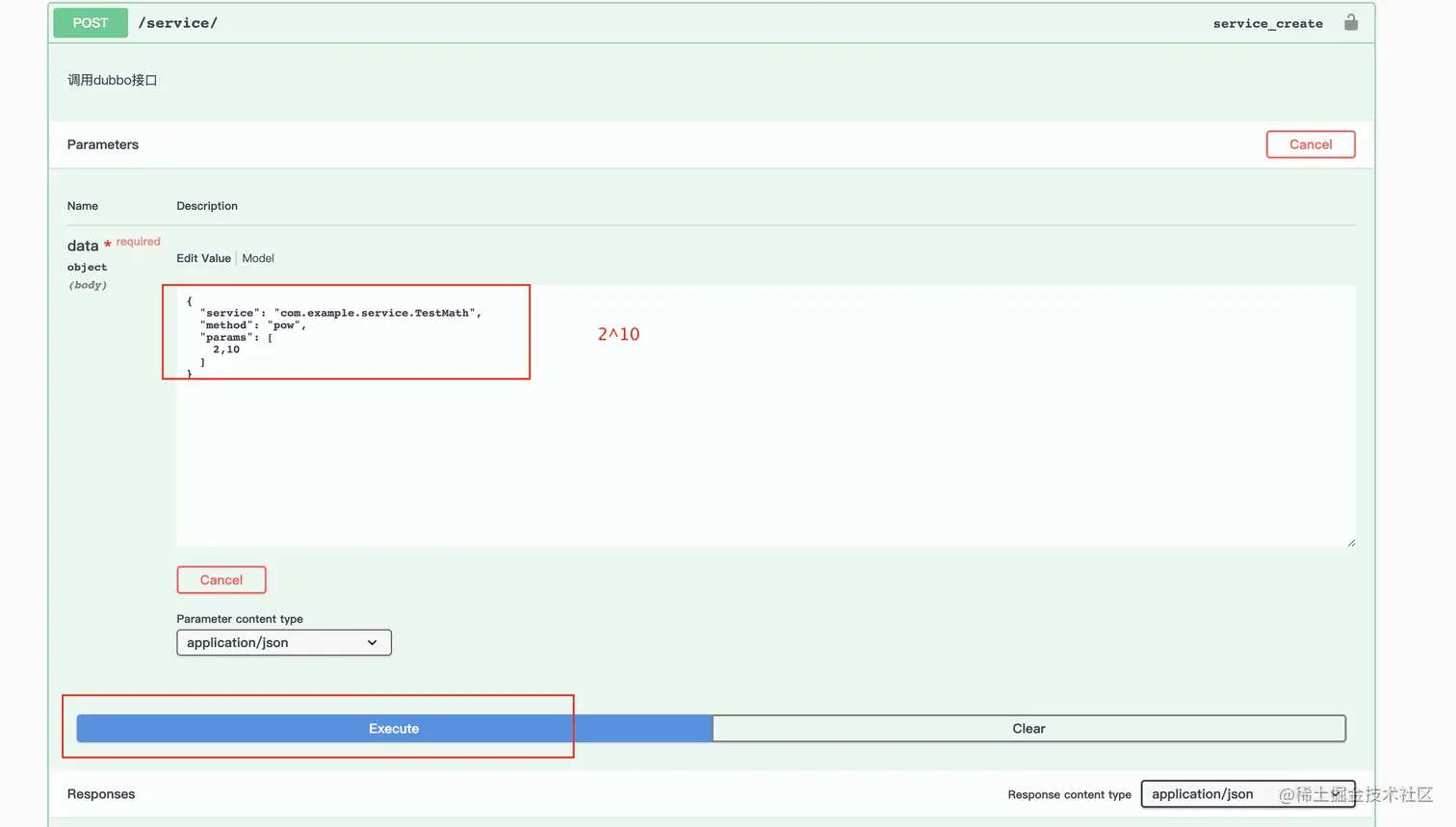Viewport: 1456px width, 827px height.
Task: Click the '调用dubbo接口' description text
Action: 113,80
